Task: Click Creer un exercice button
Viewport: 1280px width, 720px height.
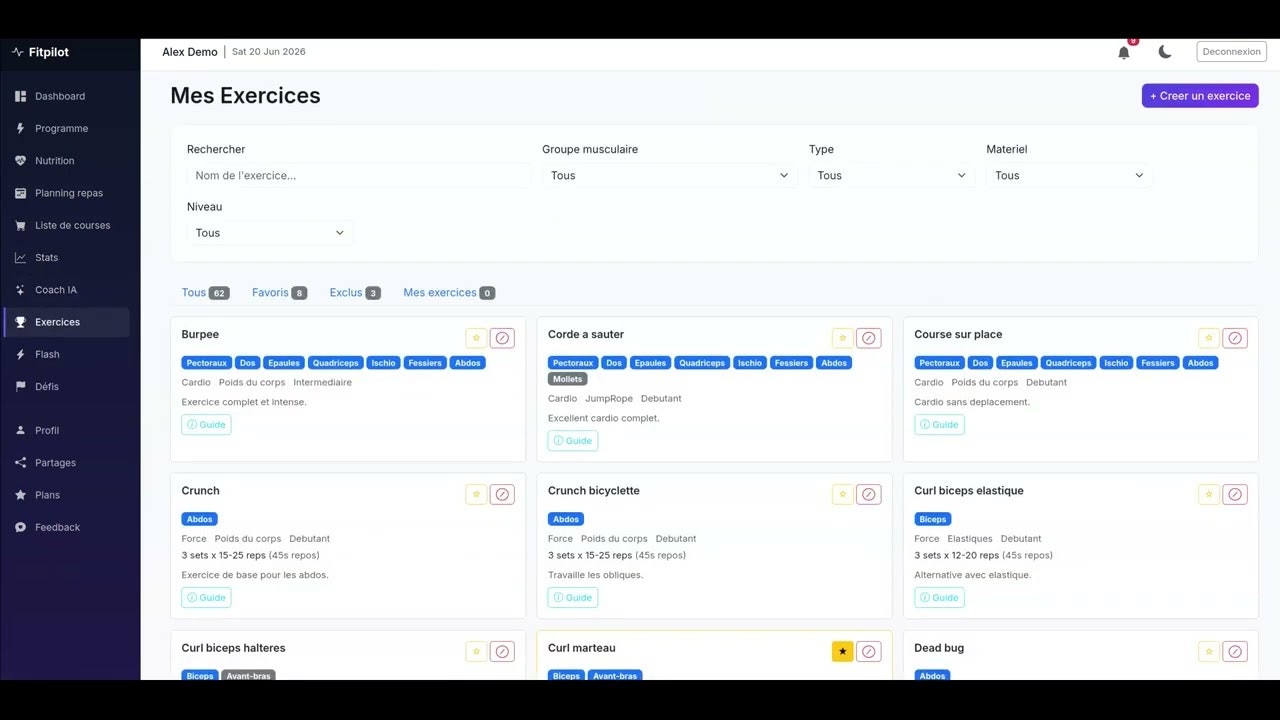Action: point(1200,96)
